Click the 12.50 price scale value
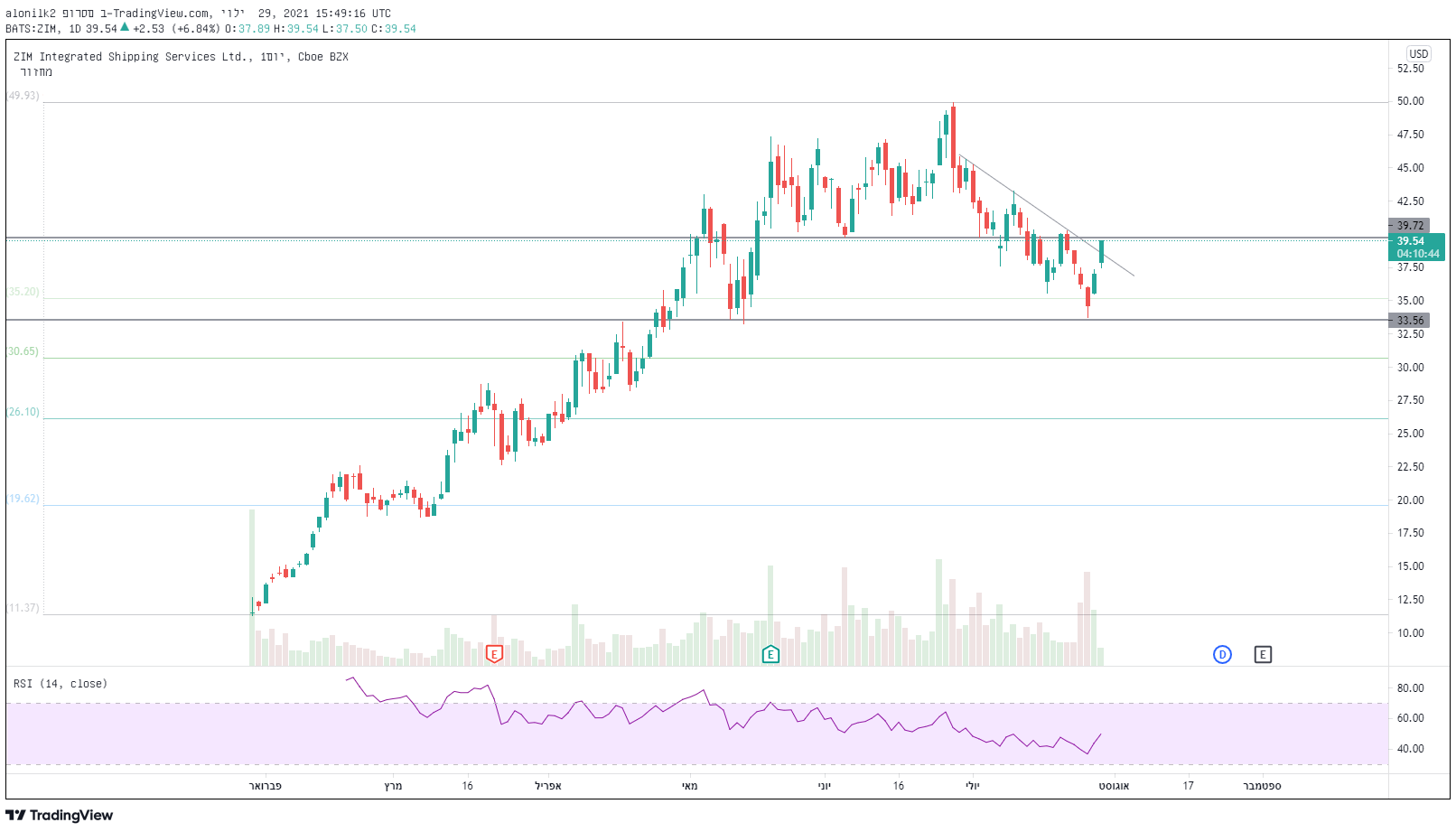Viewport: 1456px width, 832px height. tap(1411, 600)
